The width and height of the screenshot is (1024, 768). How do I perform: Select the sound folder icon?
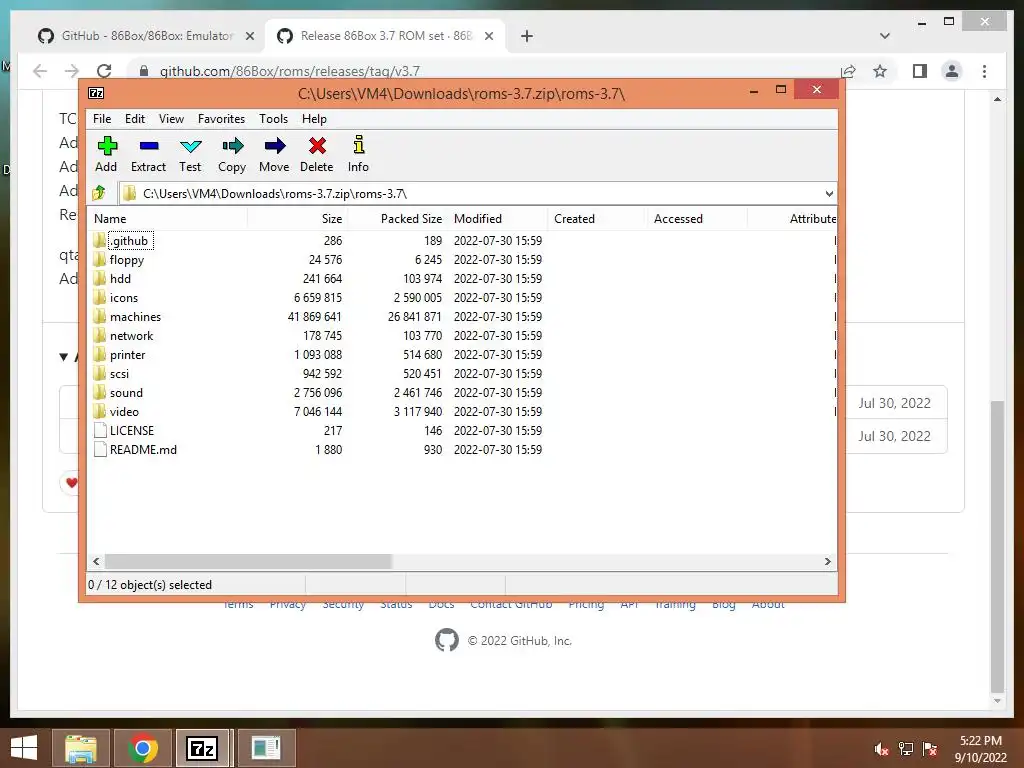99,392
